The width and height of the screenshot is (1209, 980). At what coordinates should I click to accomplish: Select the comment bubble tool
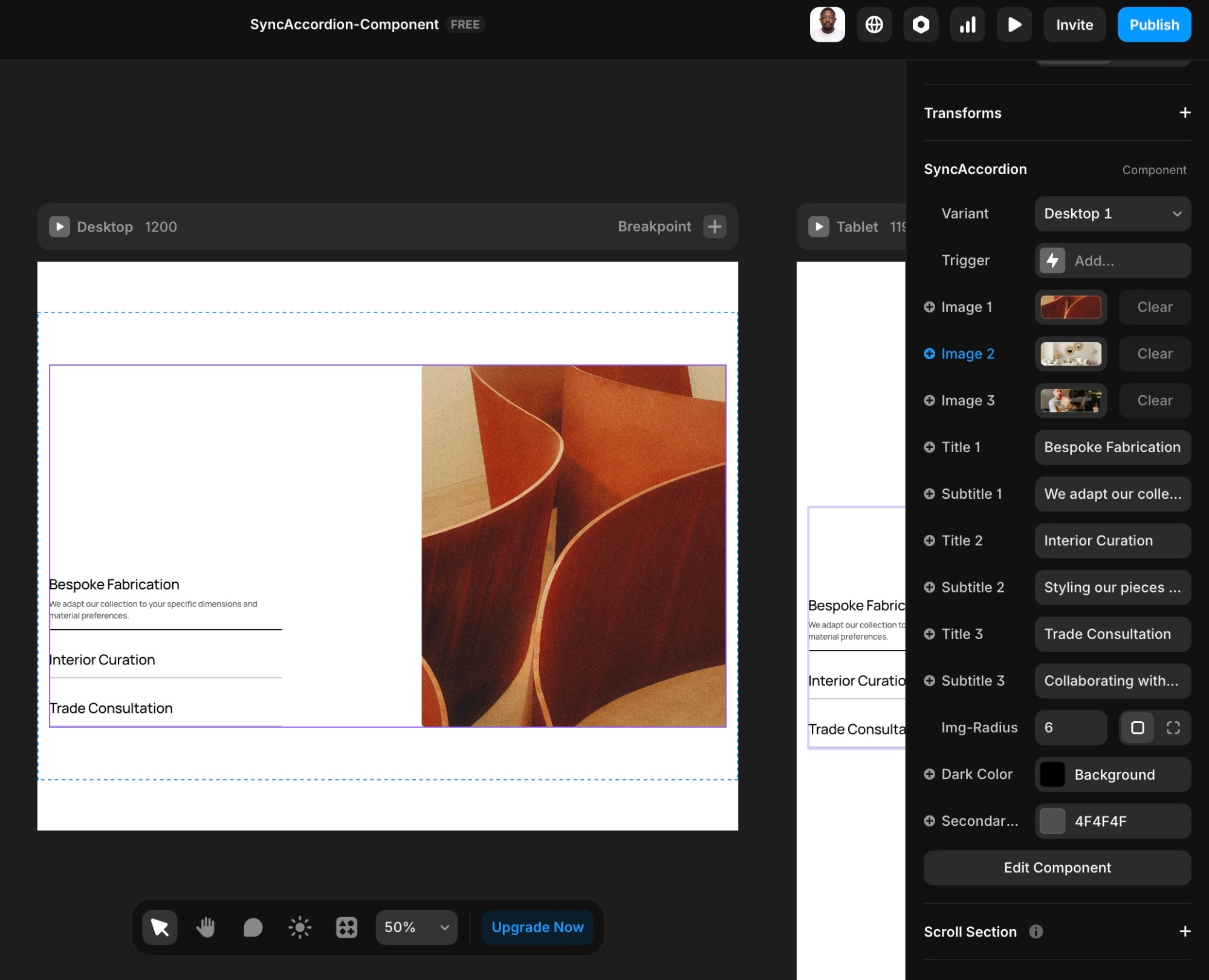coord(253,927)
